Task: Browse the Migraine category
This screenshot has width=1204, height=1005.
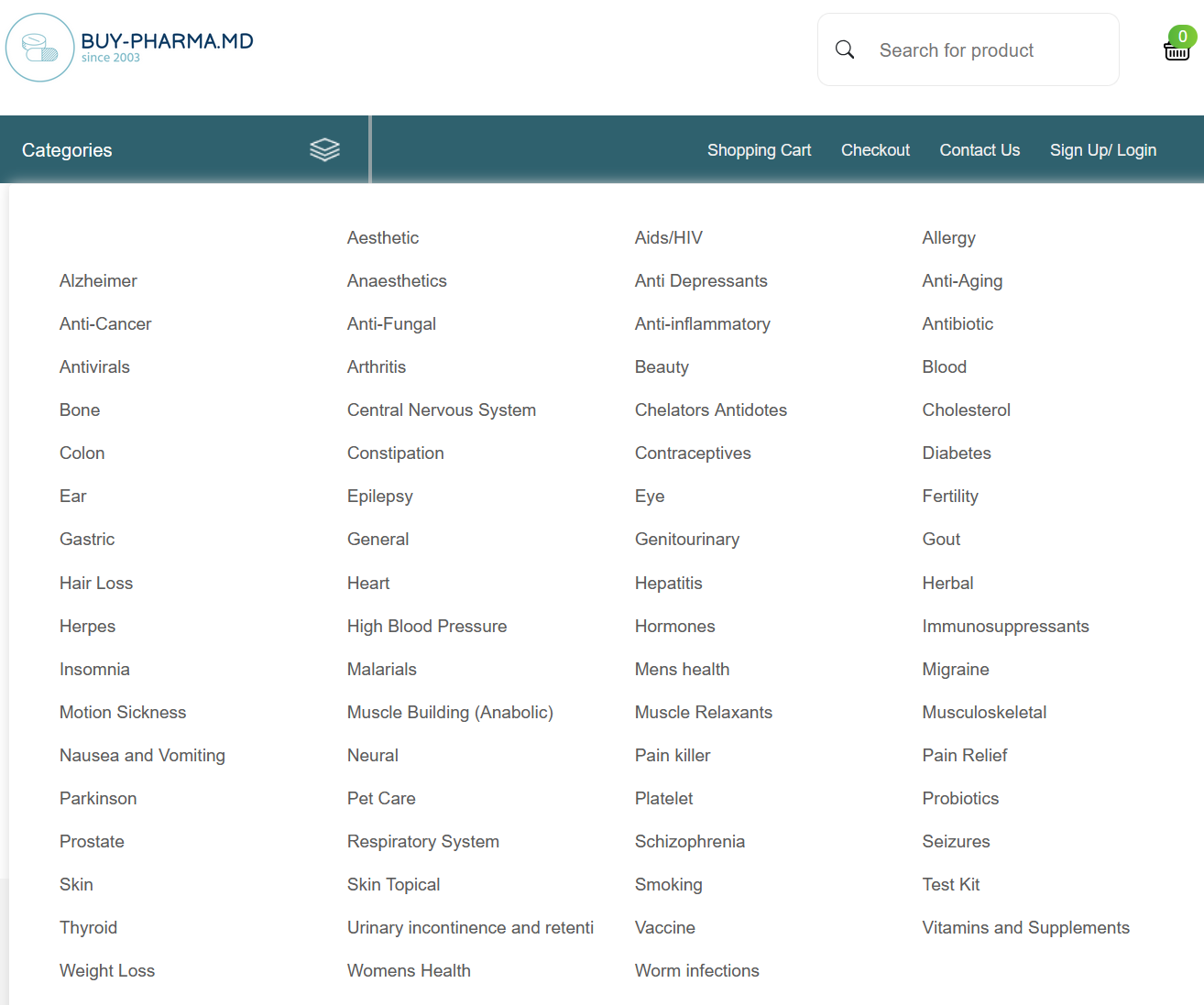Action: 956,670
